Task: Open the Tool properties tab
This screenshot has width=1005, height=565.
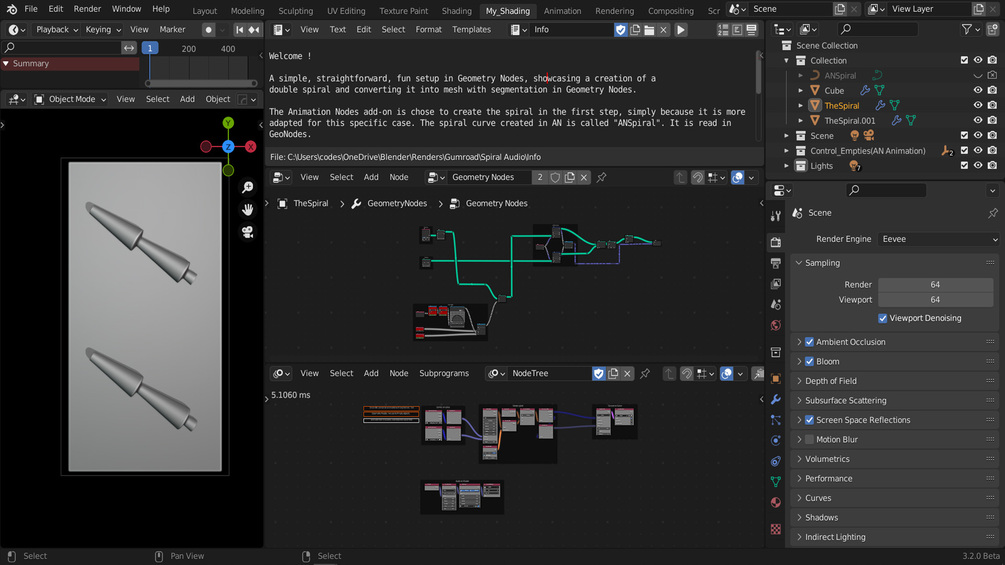Action: [776, 217]
